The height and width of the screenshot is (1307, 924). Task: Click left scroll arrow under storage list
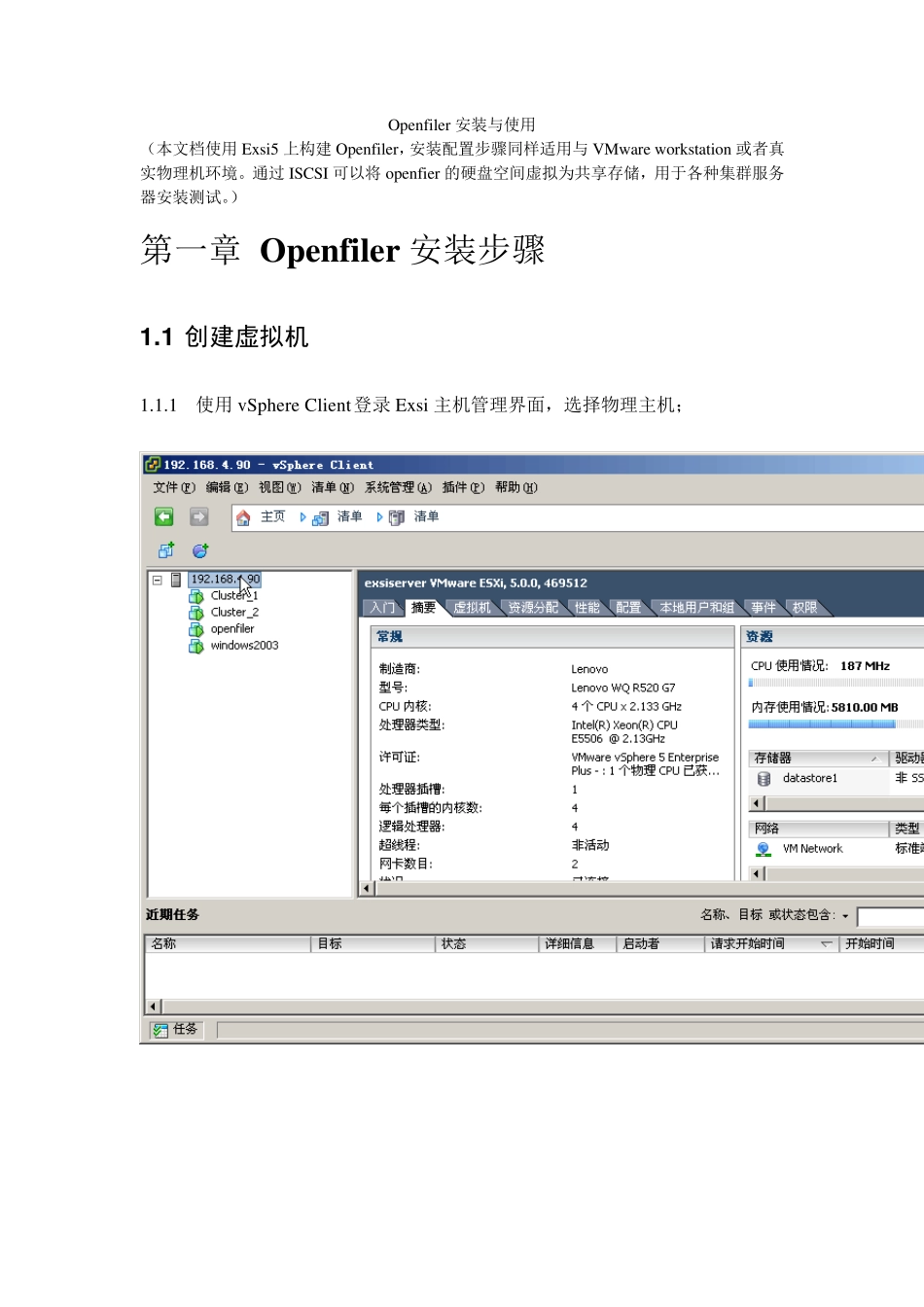[x=757, y=803]
